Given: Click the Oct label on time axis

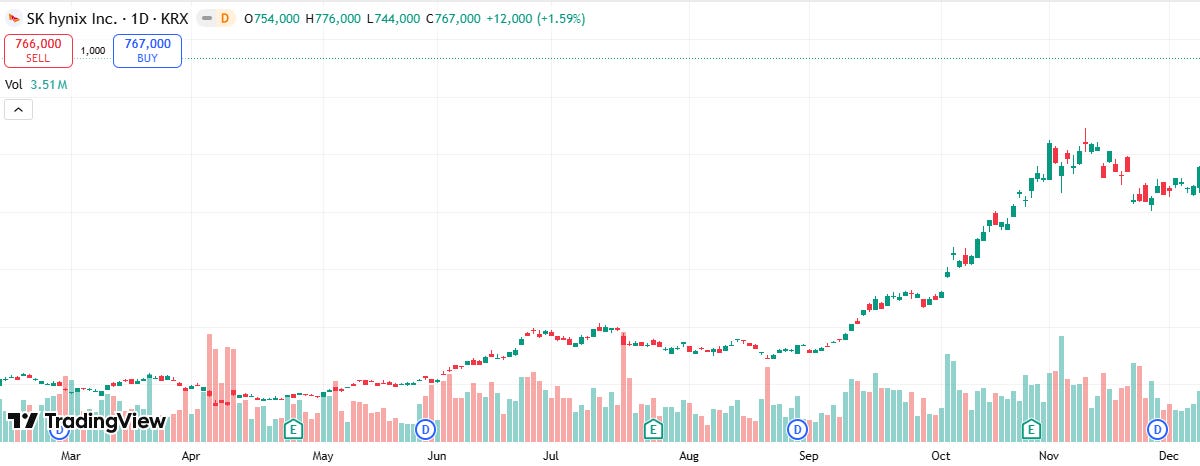Looking at the screenshot, I should click(940, 455).
